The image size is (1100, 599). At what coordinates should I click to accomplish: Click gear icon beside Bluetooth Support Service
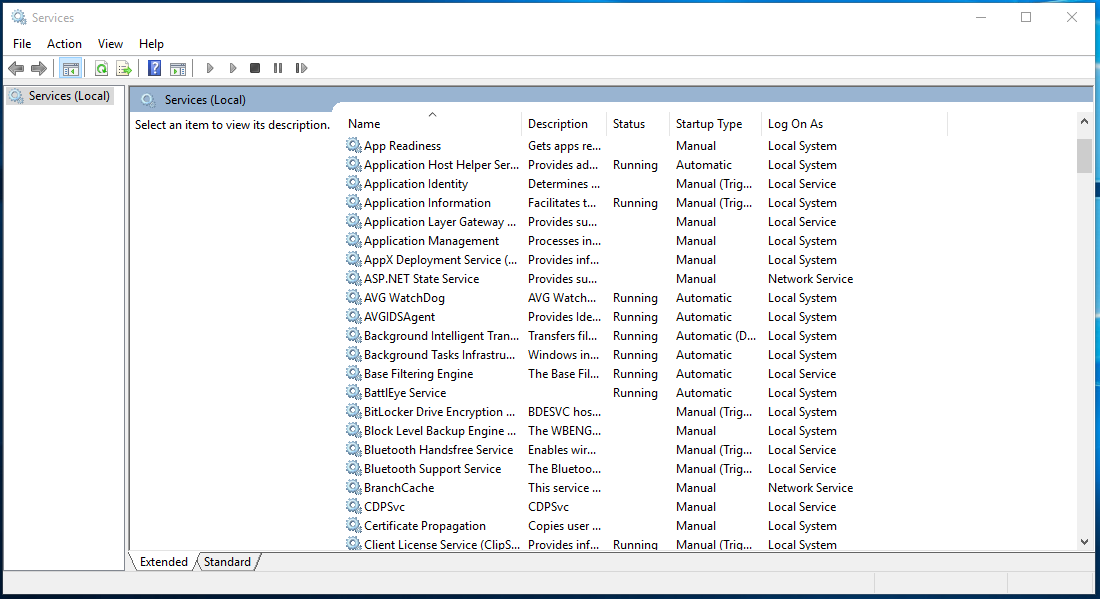pyautogui.click(x=354, y=468)
